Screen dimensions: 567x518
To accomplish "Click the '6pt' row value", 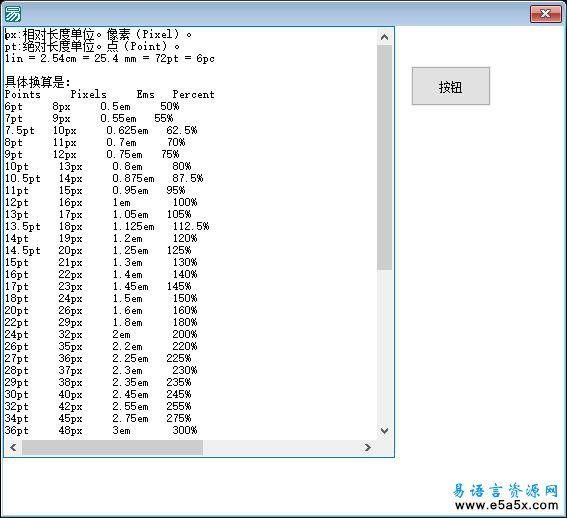I will point(14,106).
